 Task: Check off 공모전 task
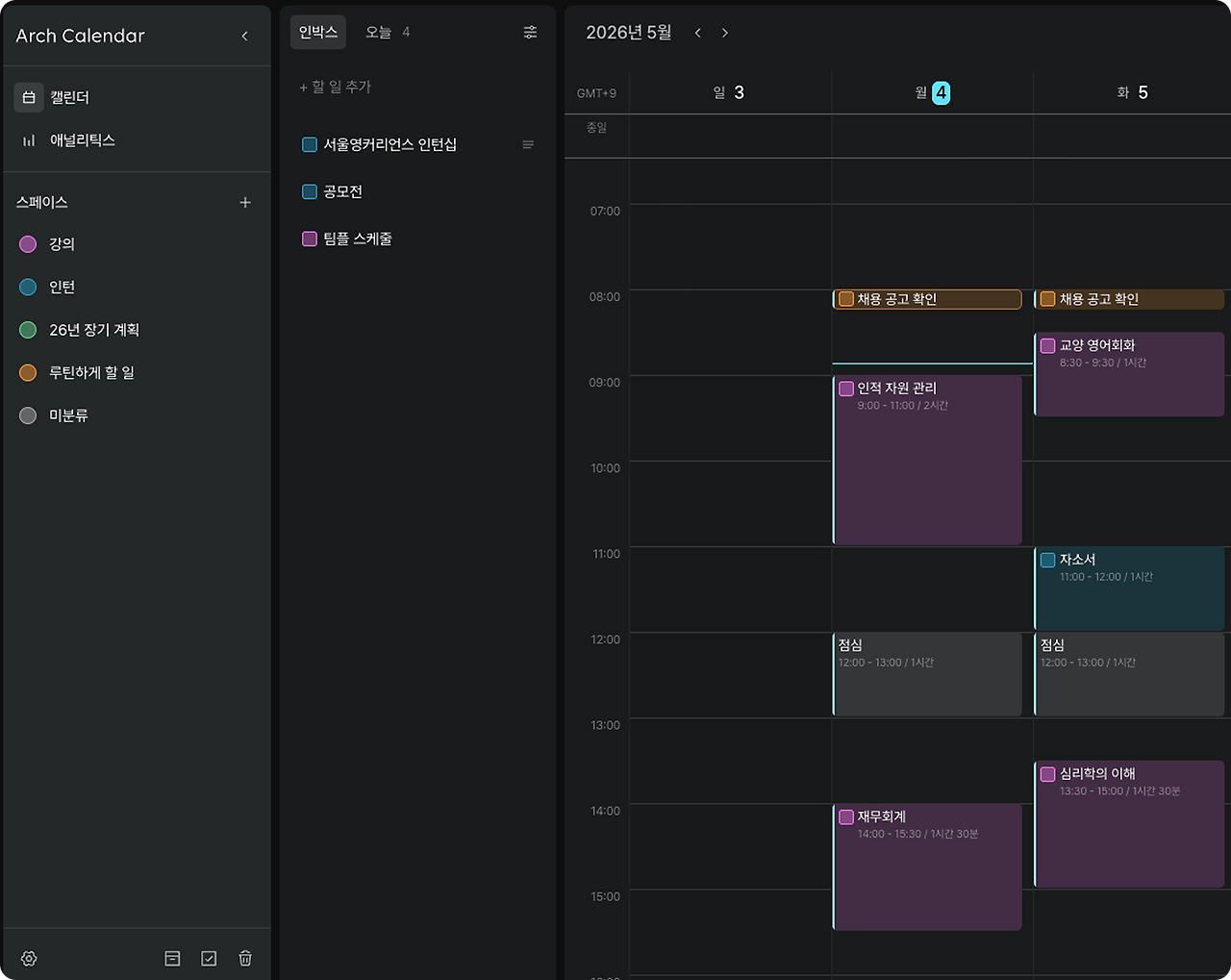310,191
